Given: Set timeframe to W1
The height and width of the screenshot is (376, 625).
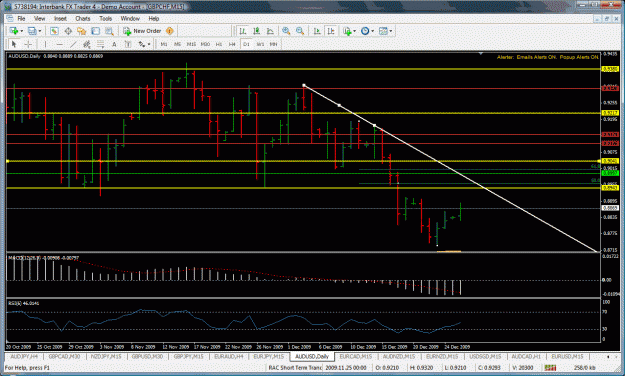Looking at the screenshot, I should 260,44.
